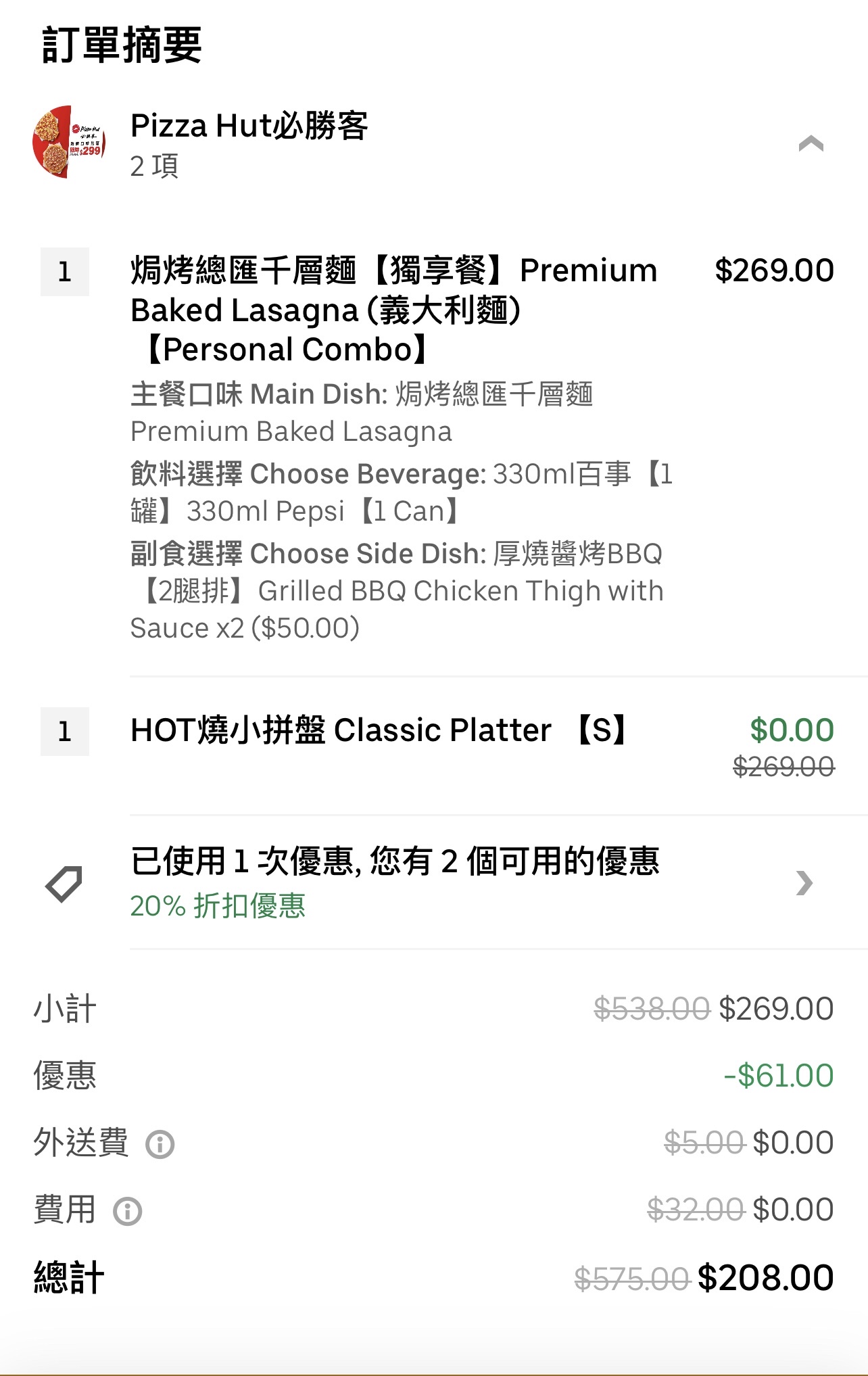Viewport: 868px width, 1376px height.
Task: Select the Premium Baked Lasagna item title
Action: (x=393, y=310)
